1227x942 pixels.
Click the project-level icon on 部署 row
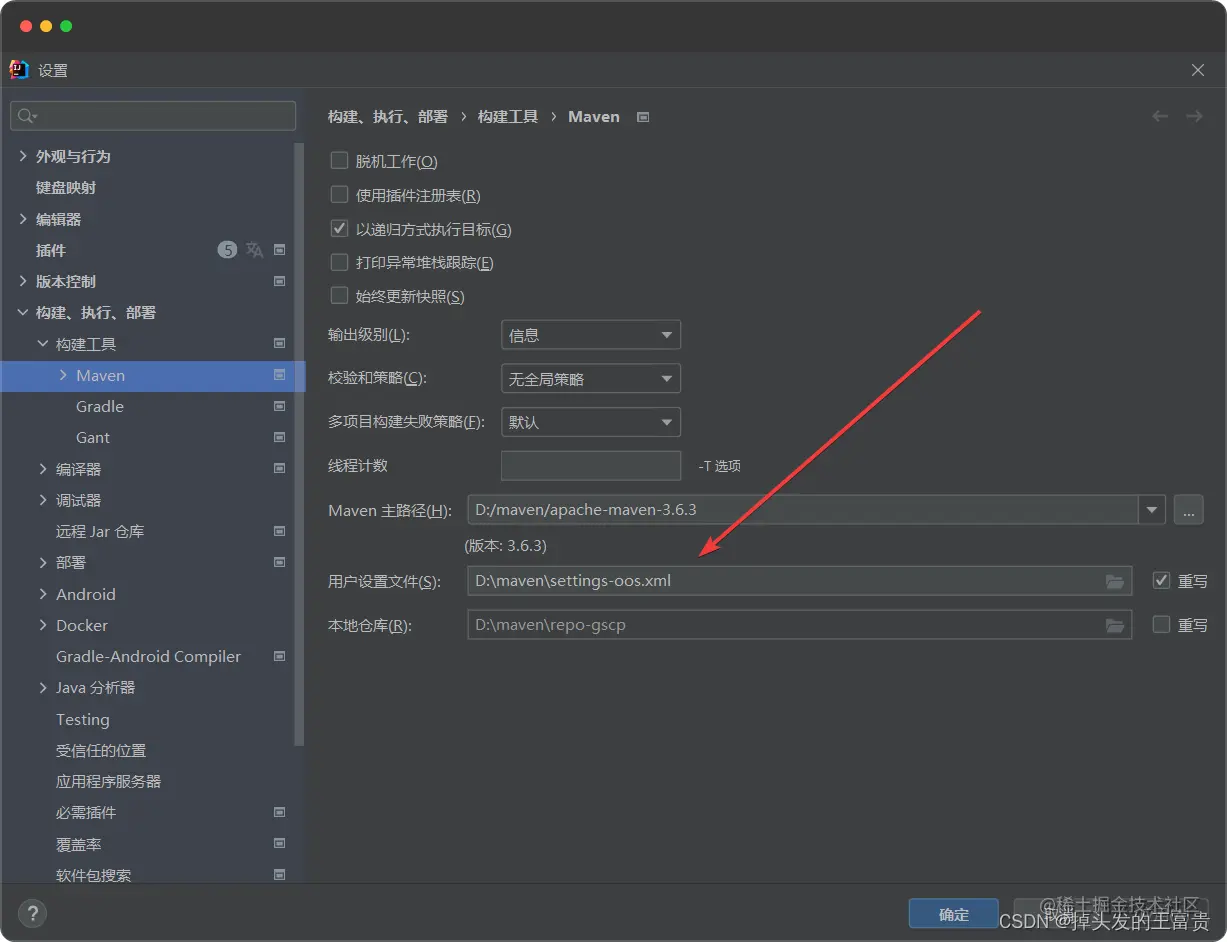coord(280,563)
